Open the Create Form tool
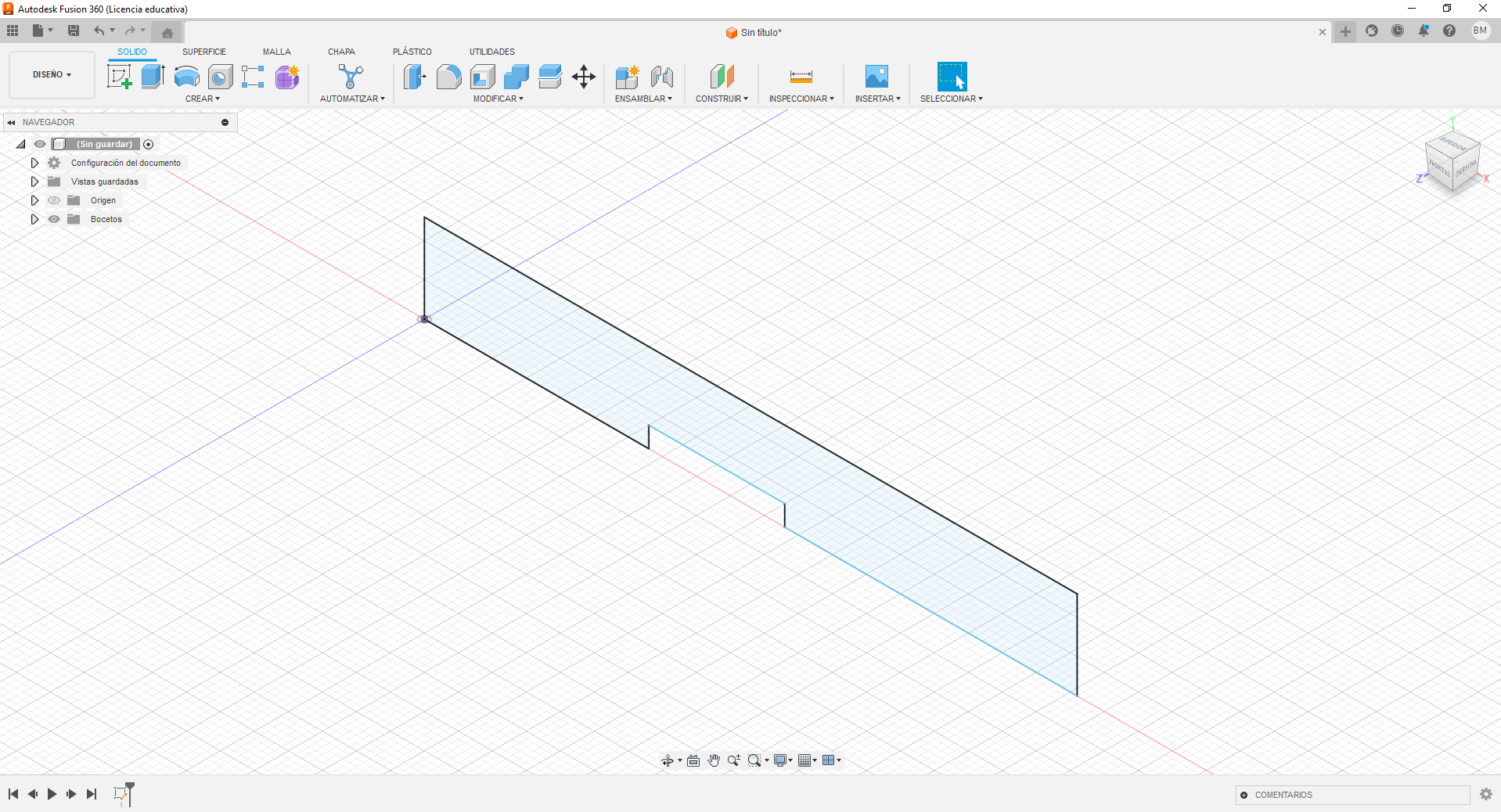 [287, 77]
